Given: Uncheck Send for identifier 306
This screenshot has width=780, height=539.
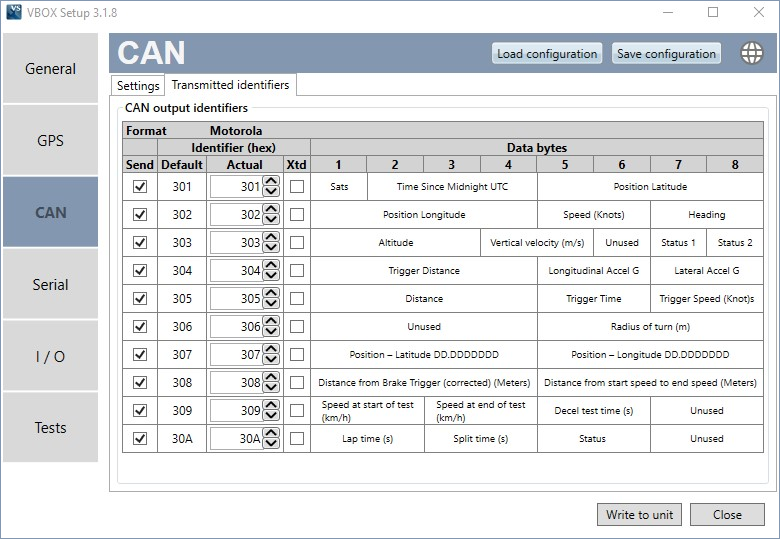Looking at the screenshot, I should pos(140,327).
